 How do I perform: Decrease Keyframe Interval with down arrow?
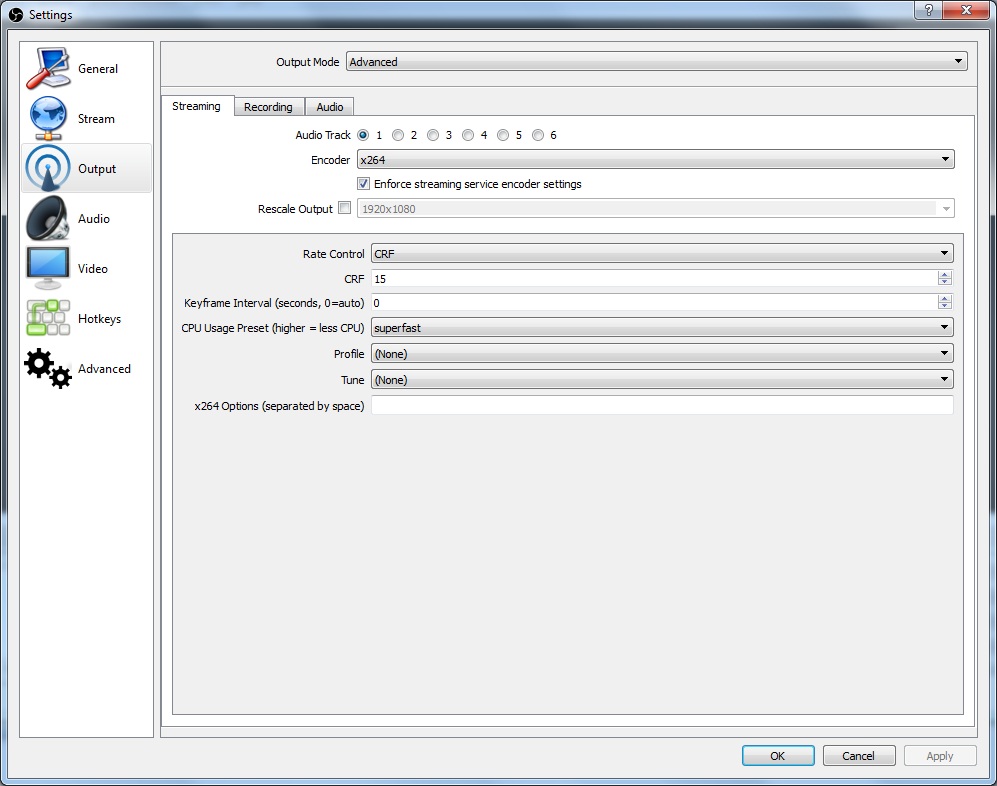click(x=945, y=306)
